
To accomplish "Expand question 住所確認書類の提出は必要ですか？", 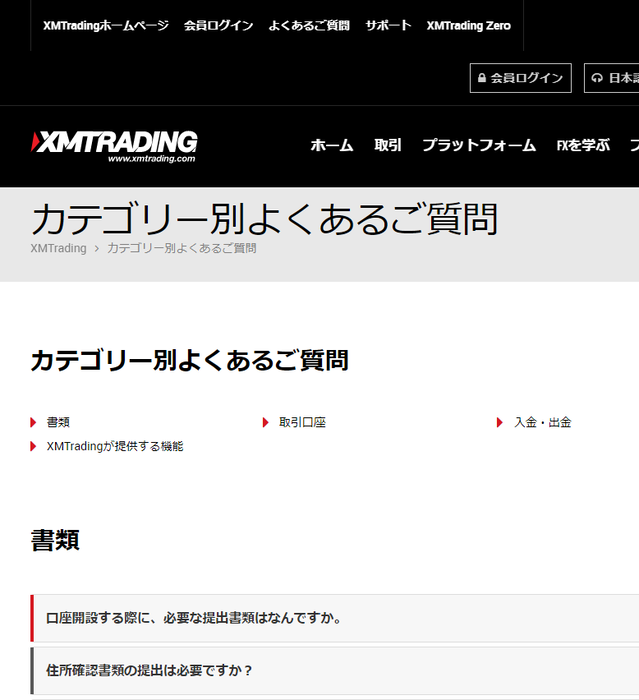I will 335,671.
